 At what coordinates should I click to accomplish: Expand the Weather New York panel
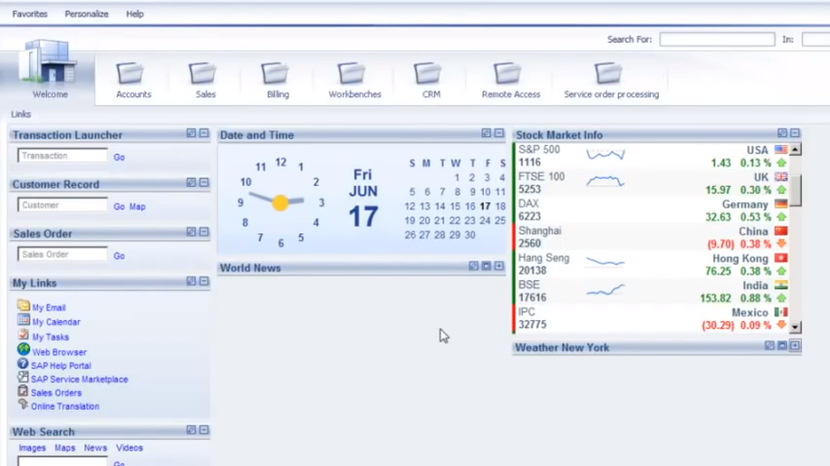[x=795, y=346]
